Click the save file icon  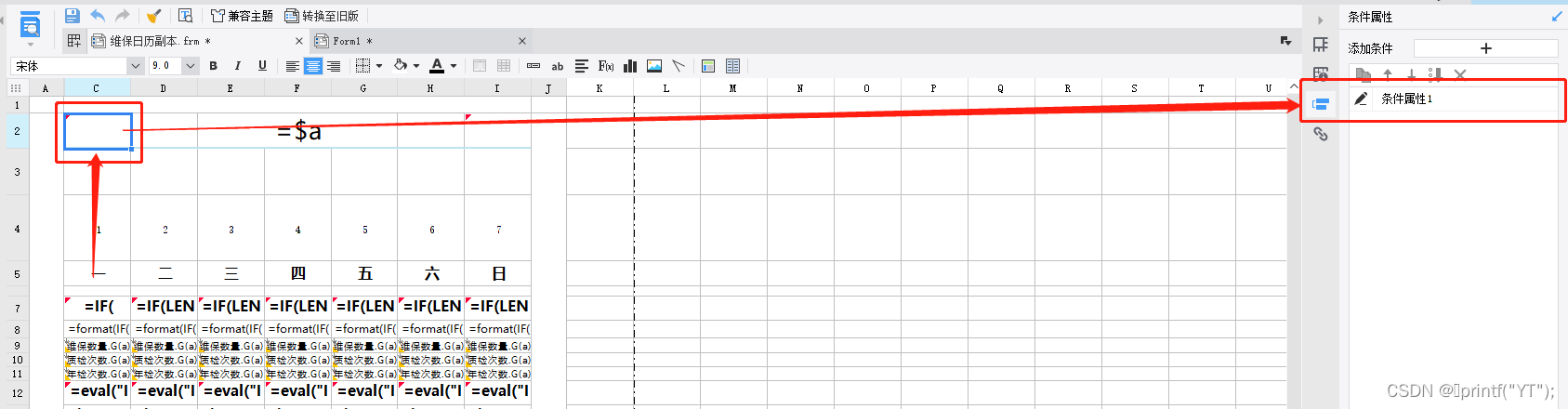[x=72, y=16]
